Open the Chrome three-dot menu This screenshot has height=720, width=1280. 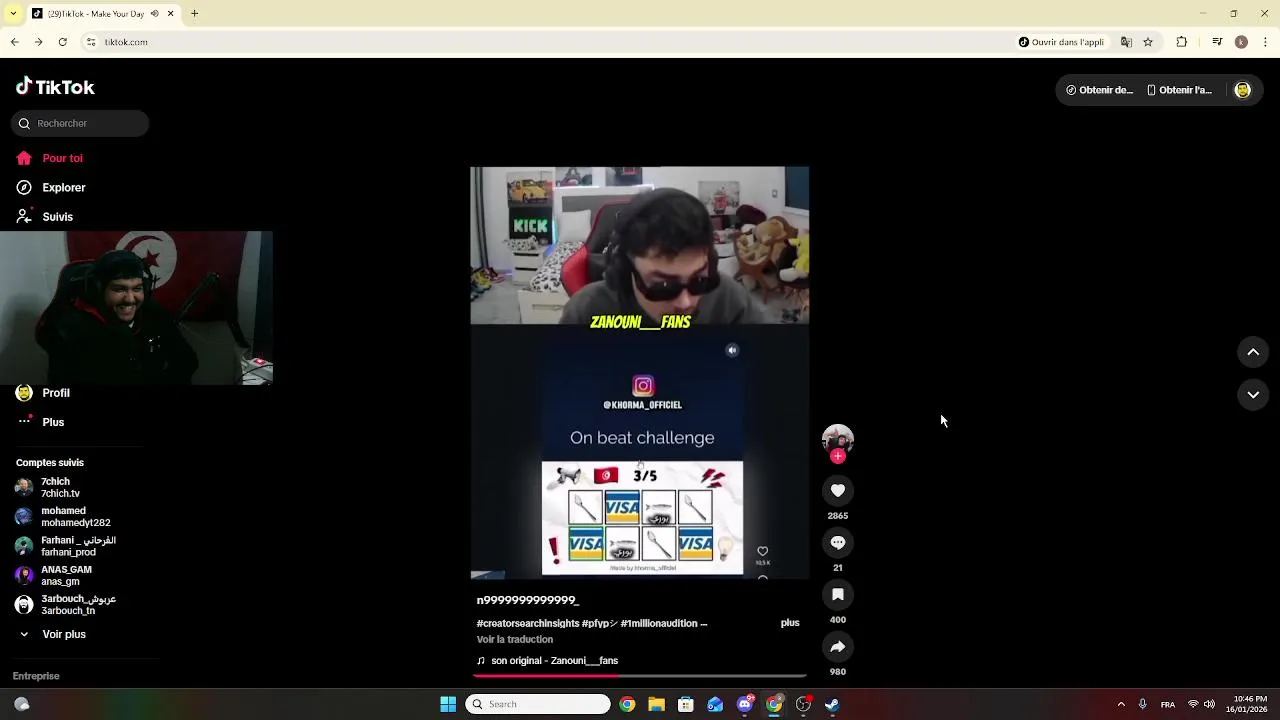pyautogui.click(x=1266, y=42)
